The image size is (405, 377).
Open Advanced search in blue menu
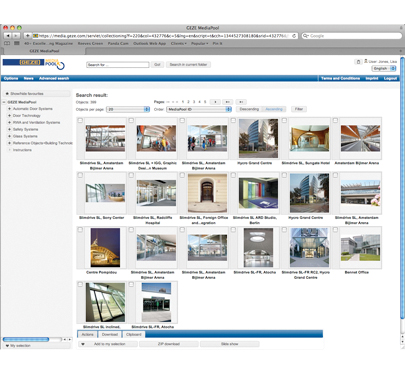54,78
